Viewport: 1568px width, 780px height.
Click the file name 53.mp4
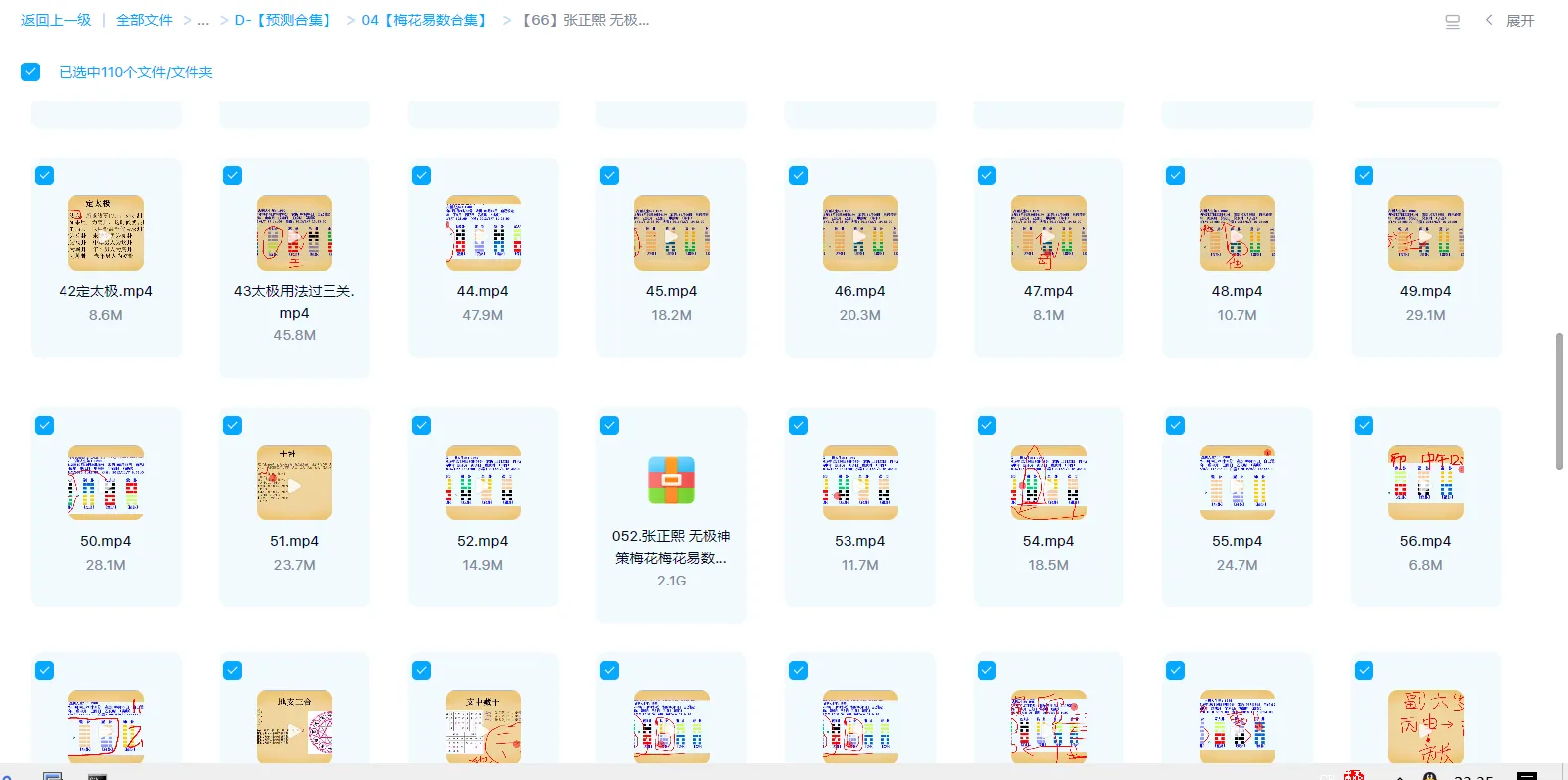click(x=860, y=541)
